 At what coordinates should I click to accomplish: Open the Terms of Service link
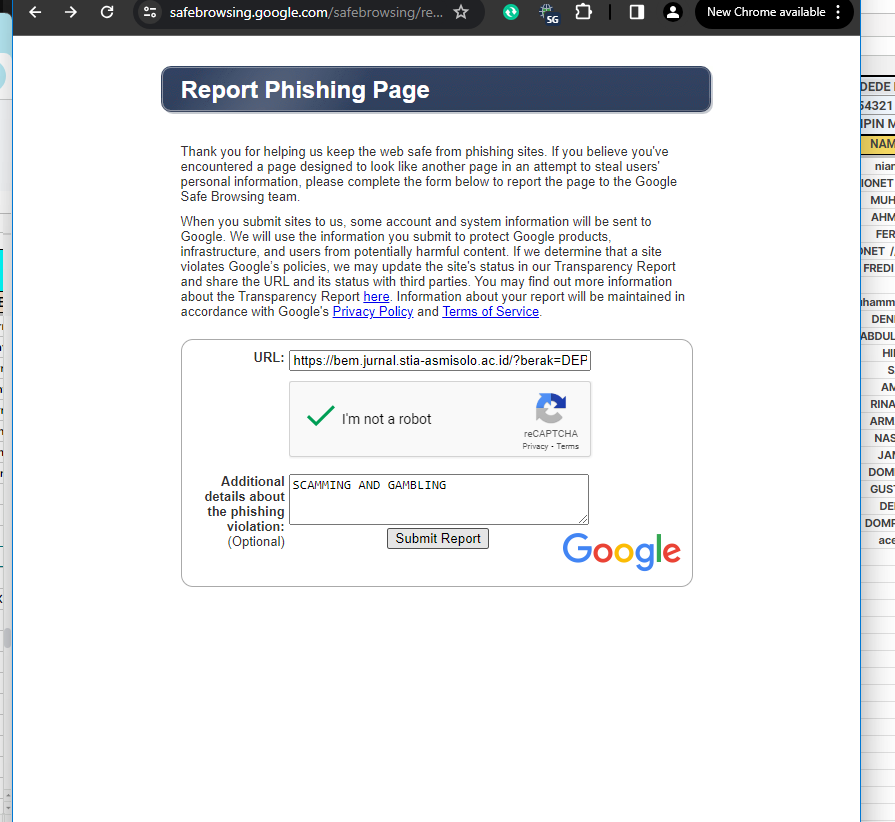pyautogui.click(x=490, y=312)
